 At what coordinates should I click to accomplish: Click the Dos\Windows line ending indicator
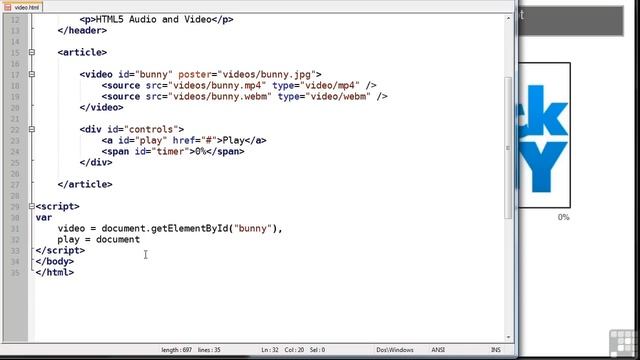click(395, 350)
